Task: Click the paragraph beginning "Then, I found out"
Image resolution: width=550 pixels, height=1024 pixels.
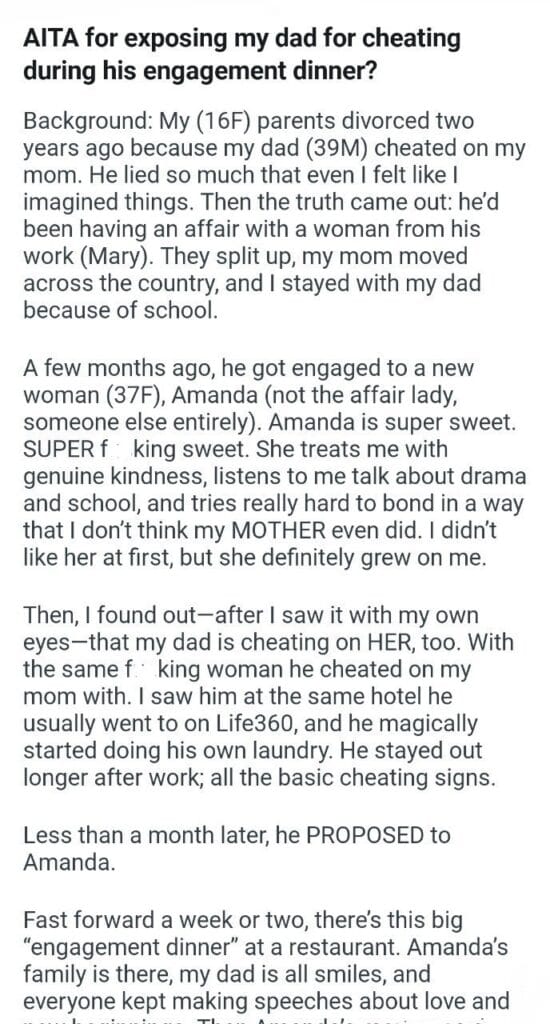Action: (x=268, y=697)
